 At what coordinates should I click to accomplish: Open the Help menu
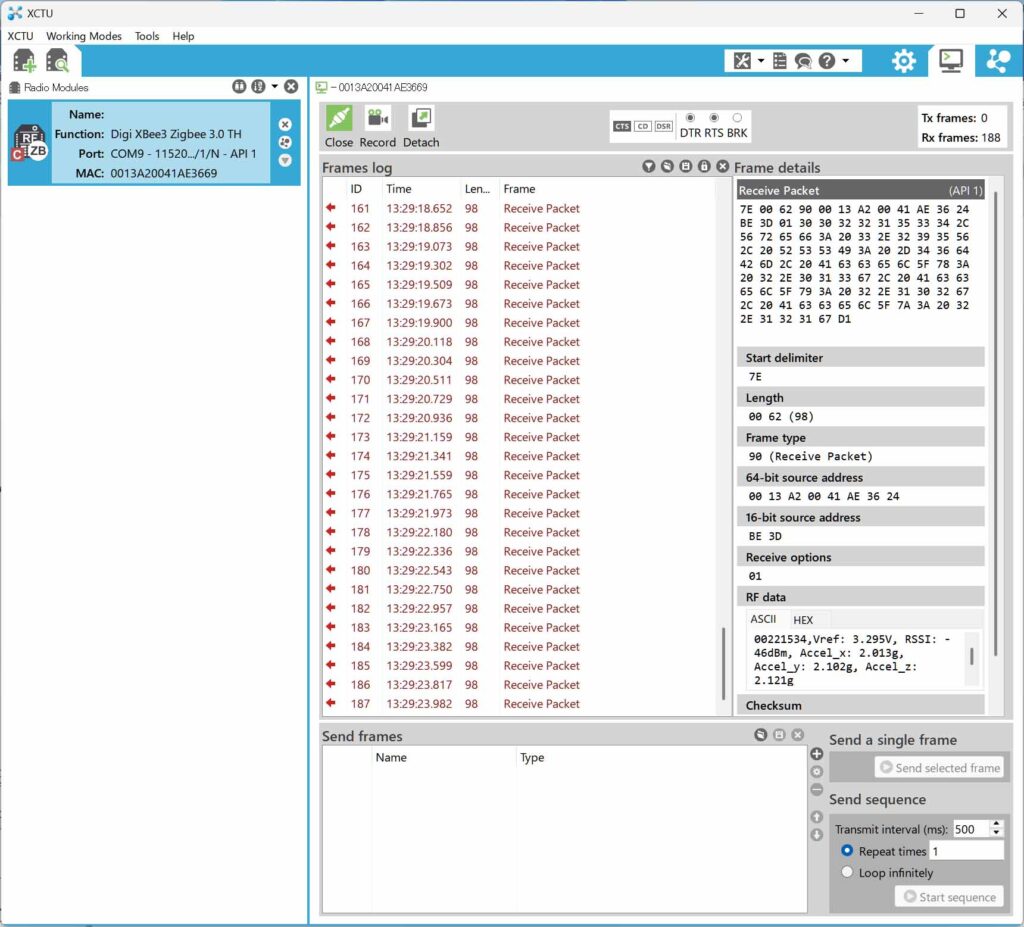pos(184,36)
